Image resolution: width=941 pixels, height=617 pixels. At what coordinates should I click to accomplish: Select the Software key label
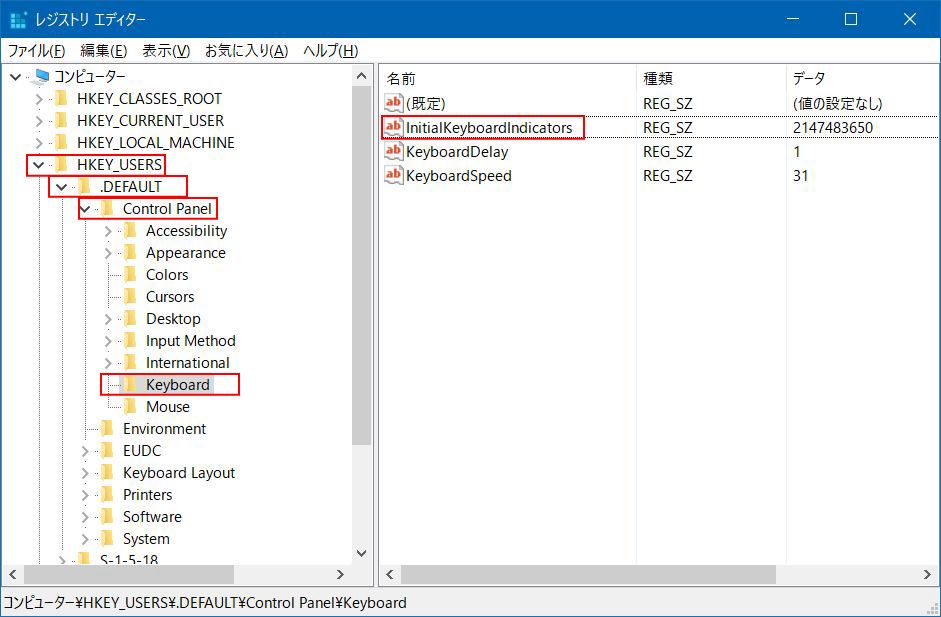pos(152,517)
